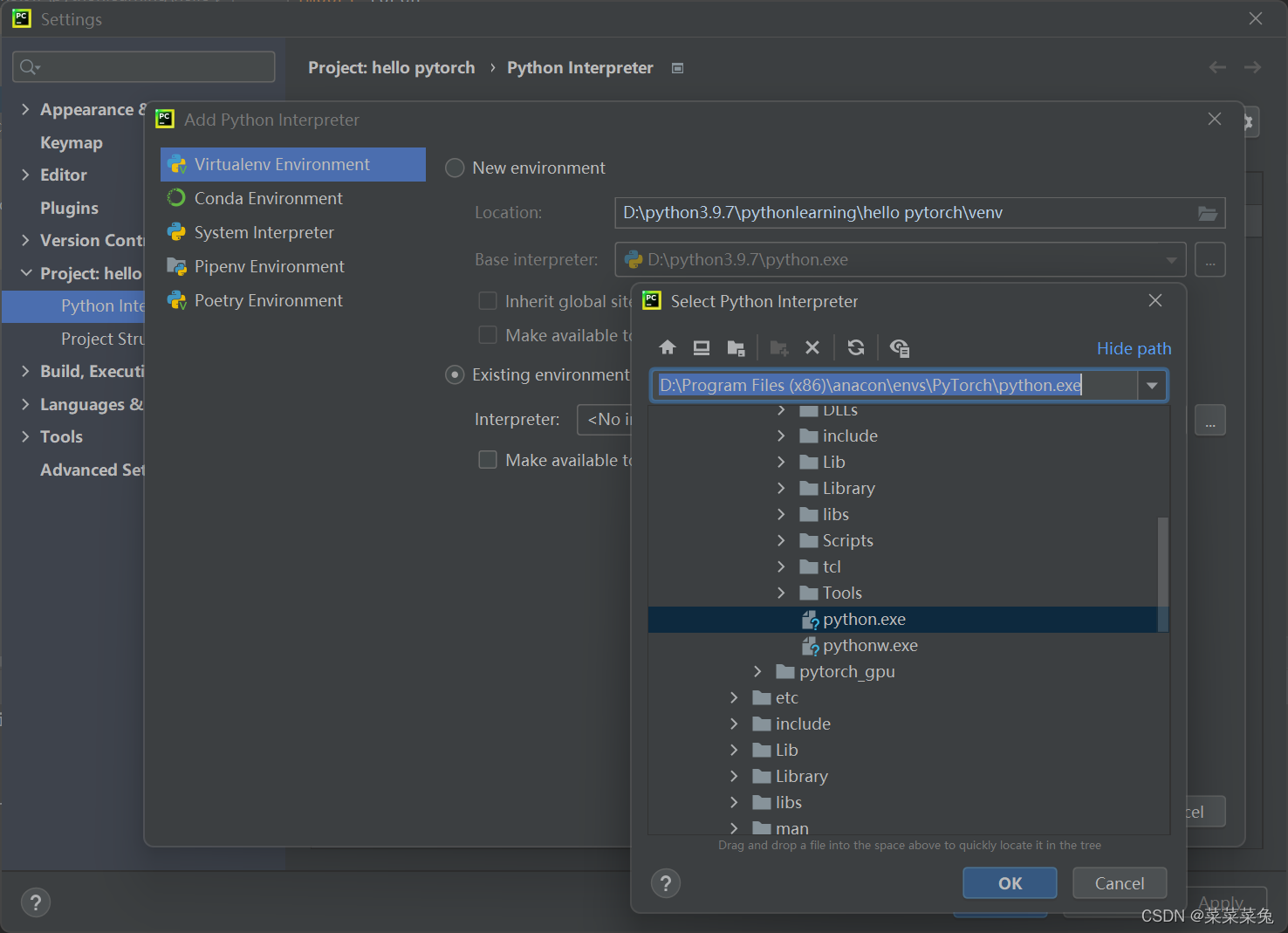Close the Add Python Interpreter dialog

click(x=1215, y=119)
